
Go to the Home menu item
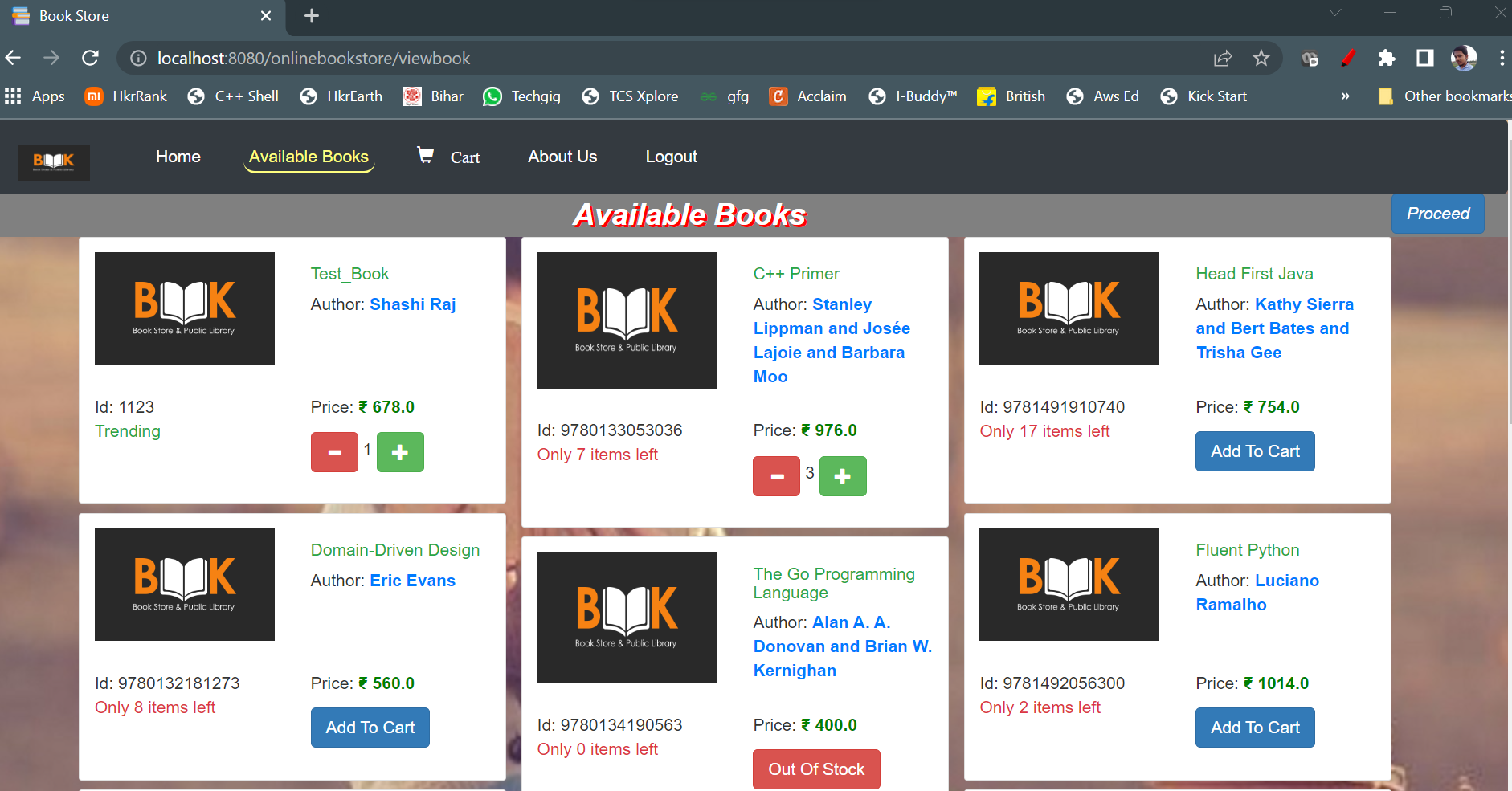(178, 157)
